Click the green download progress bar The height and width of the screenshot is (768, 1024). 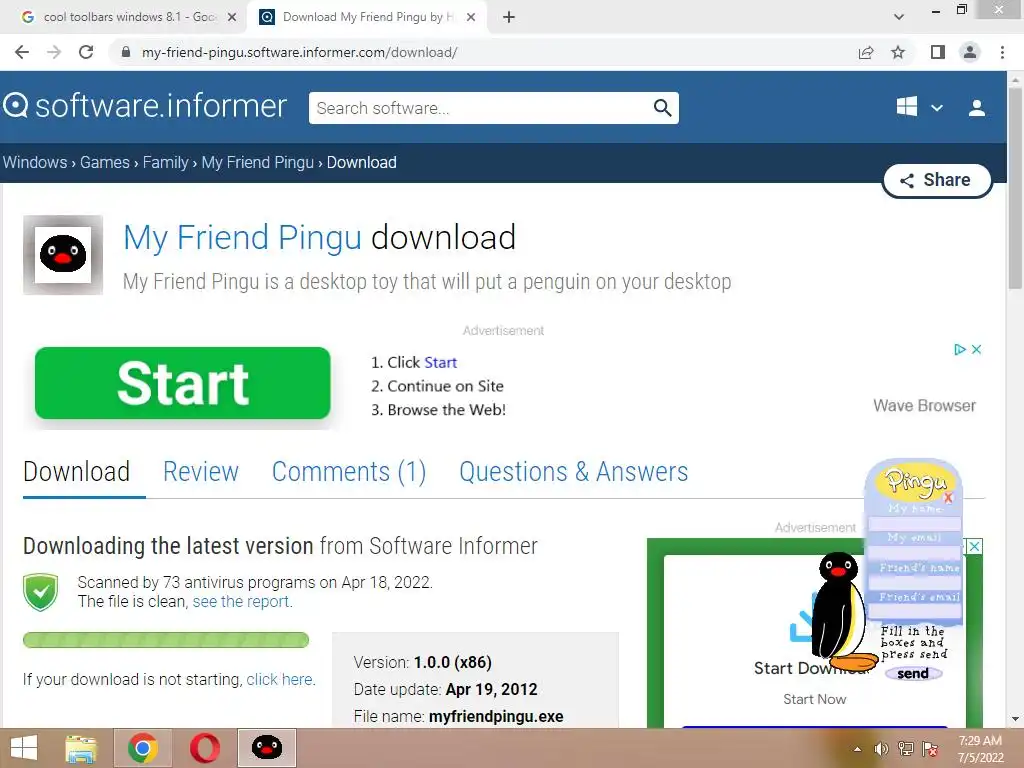pyautogui.click(x=166, y=640)
